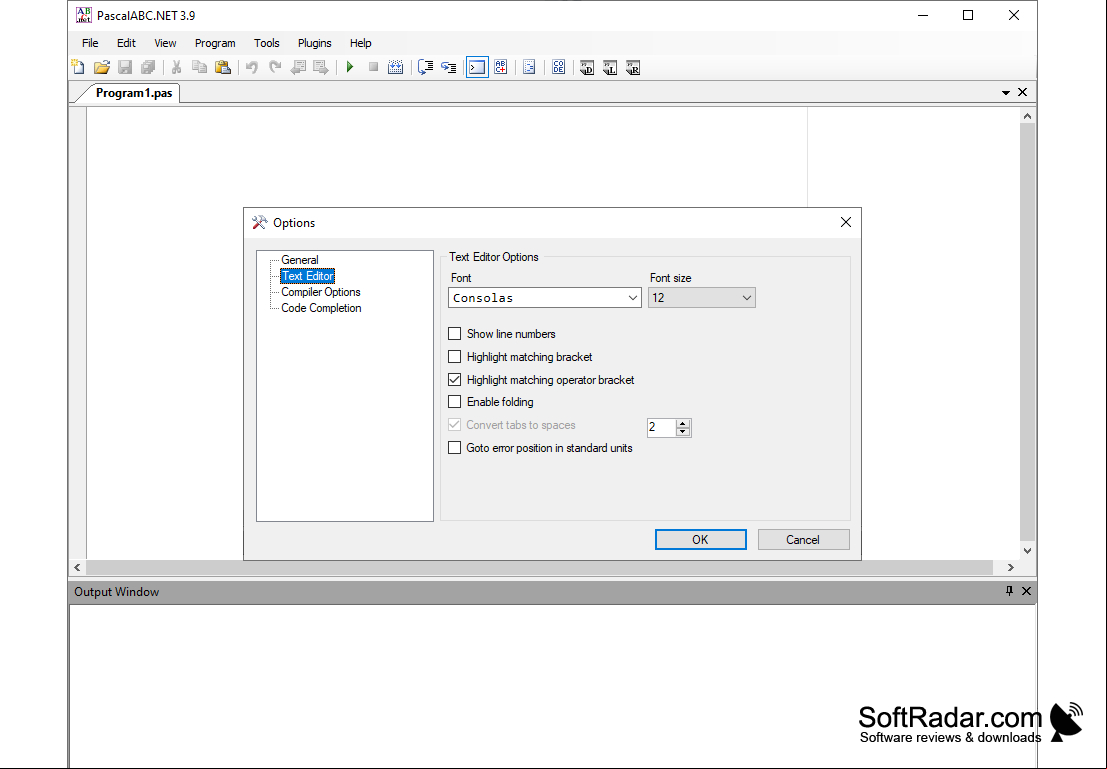Click the Save All toolbar icon
Screen dimensions: 1107x769
click(148, 67)
